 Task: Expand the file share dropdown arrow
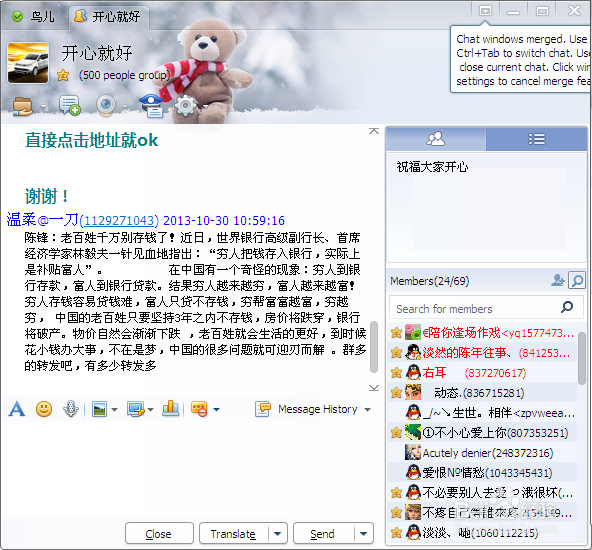pos(43,107)
